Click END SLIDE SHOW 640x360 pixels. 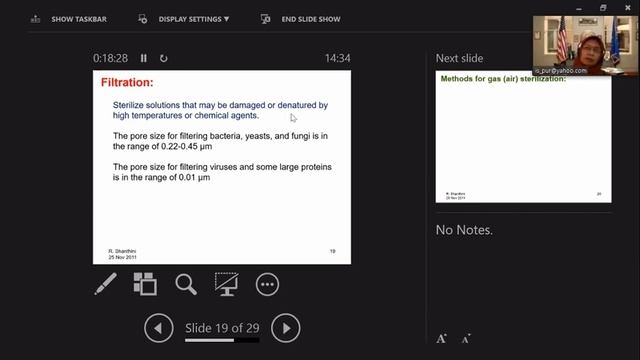point(311,19)
